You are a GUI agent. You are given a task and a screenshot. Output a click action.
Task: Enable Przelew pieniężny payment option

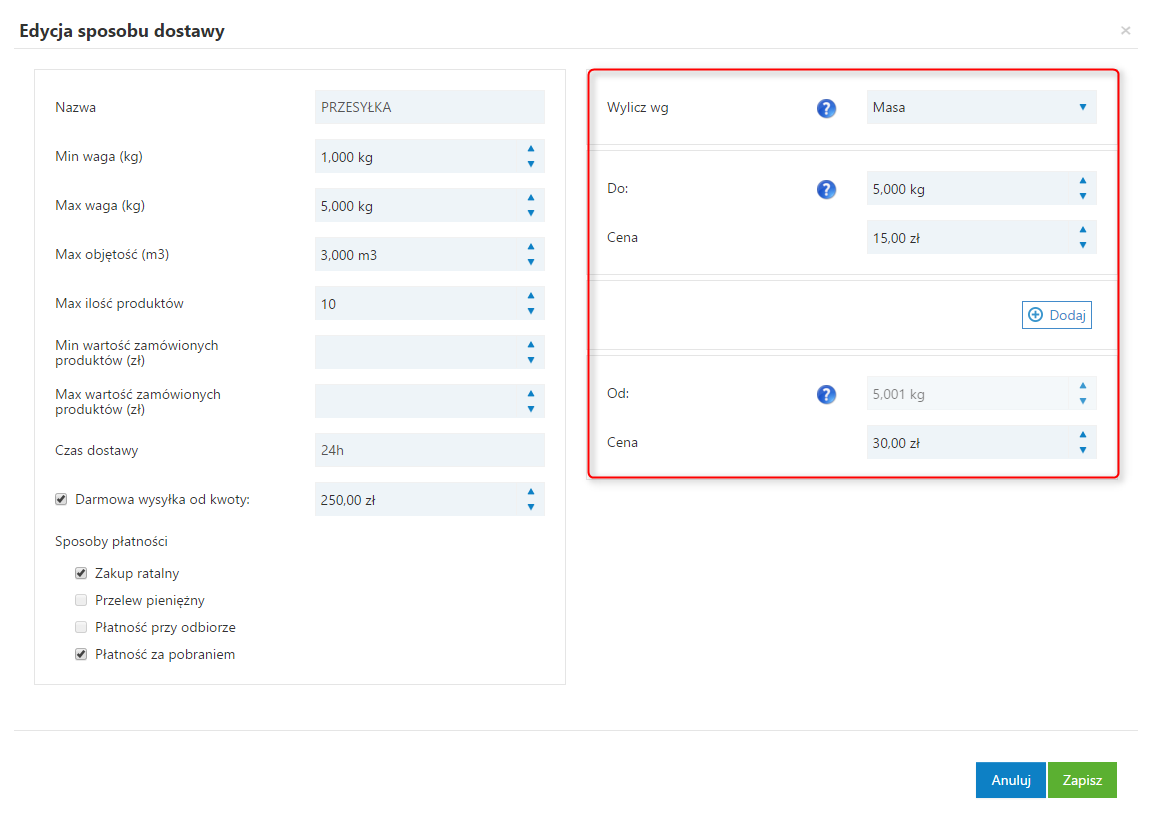click(x=81, y=601)
